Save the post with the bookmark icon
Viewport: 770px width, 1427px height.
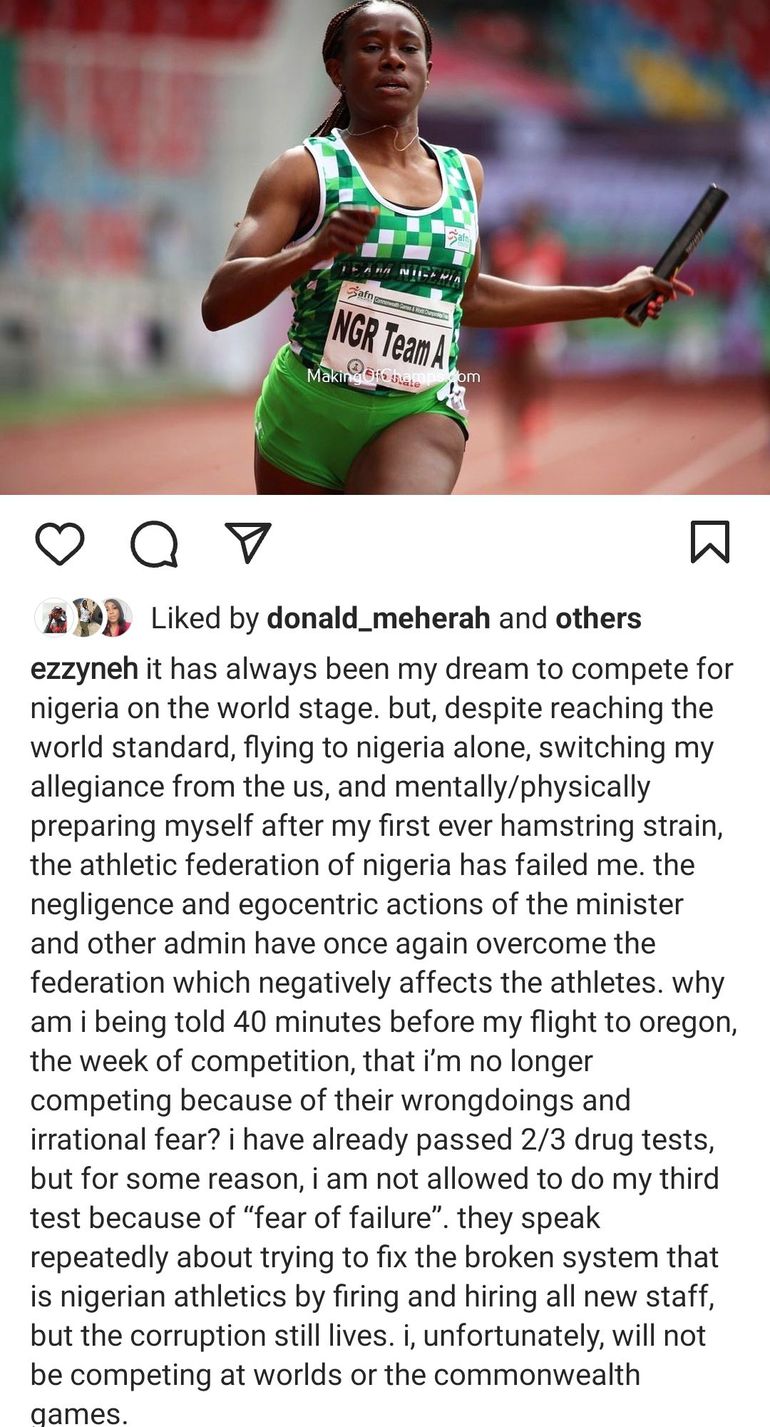tap(710, 542)
